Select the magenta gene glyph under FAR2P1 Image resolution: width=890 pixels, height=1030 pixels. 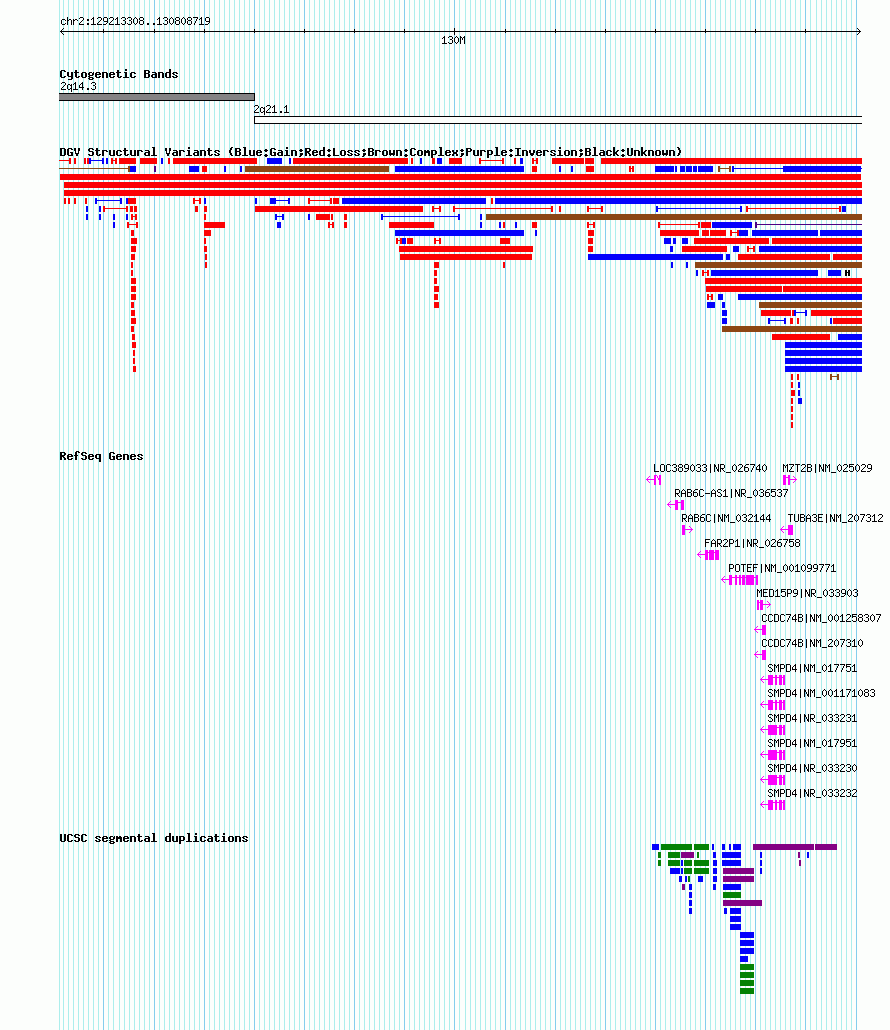coord(708,555)
